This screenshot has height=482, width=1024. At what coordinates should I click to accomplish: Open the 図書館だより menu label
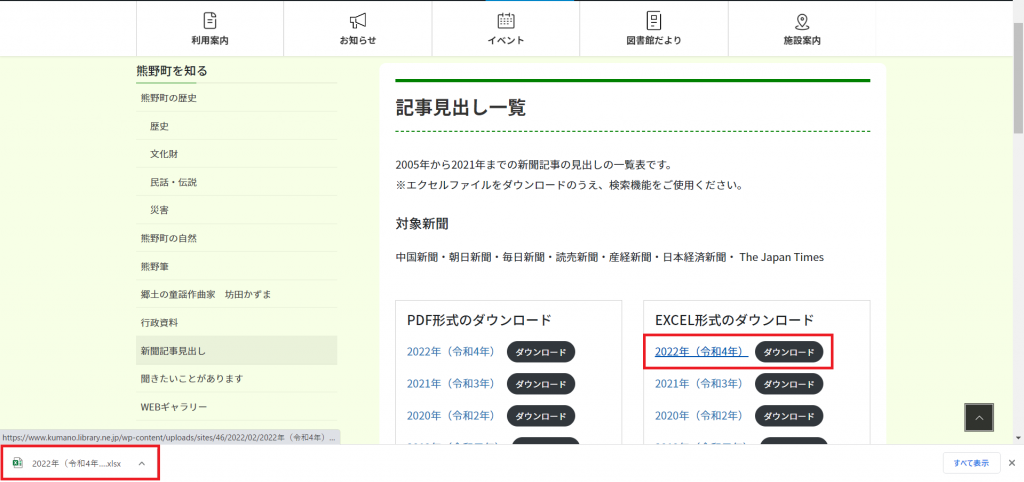654,40
